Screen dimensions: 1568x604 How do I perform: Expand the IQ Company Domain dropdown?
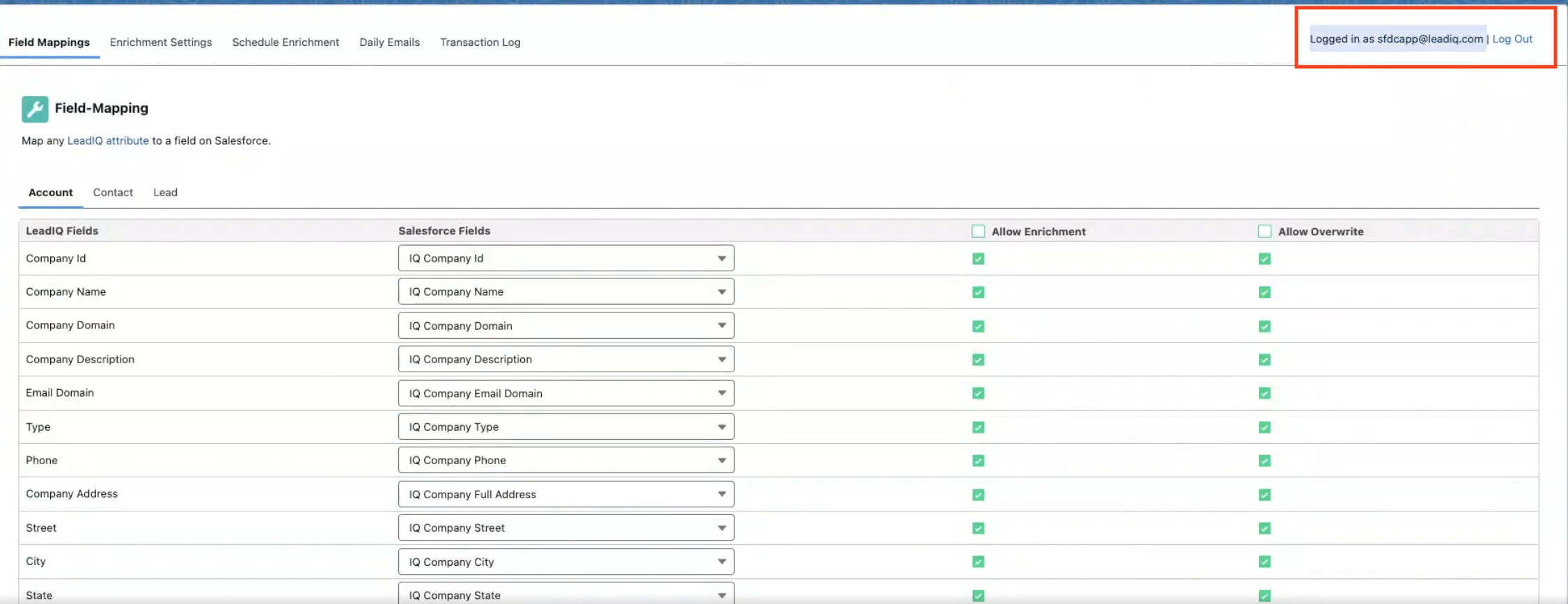565,326
